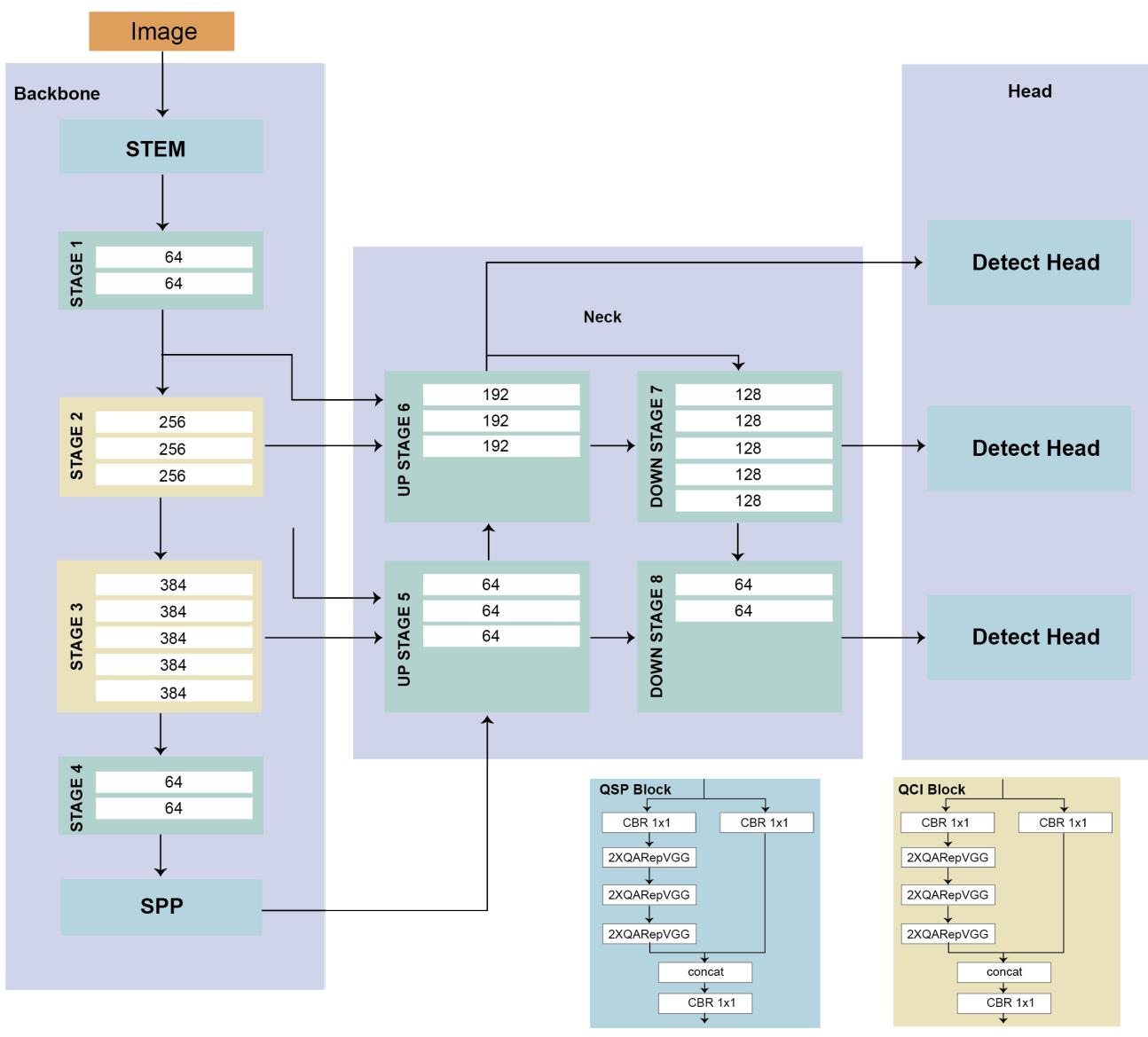Click the STAGE 1 vertical label
Image resolution: width=1148 pixels, height=1037 pixels.
pos(76,272)
